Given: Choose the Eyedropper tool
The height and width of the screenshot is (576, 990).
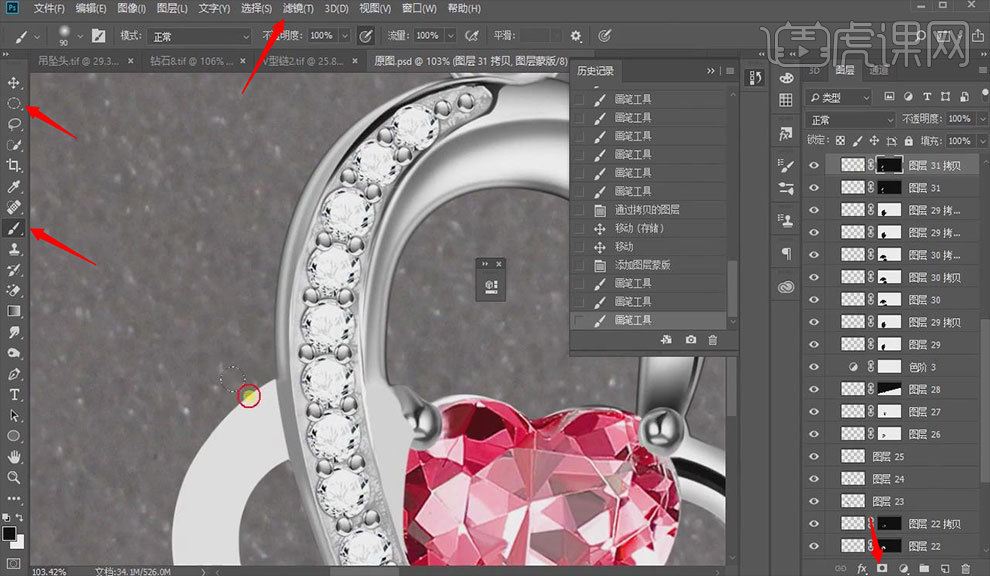Looking at the screenshot, I should click(x=14, y=187).
